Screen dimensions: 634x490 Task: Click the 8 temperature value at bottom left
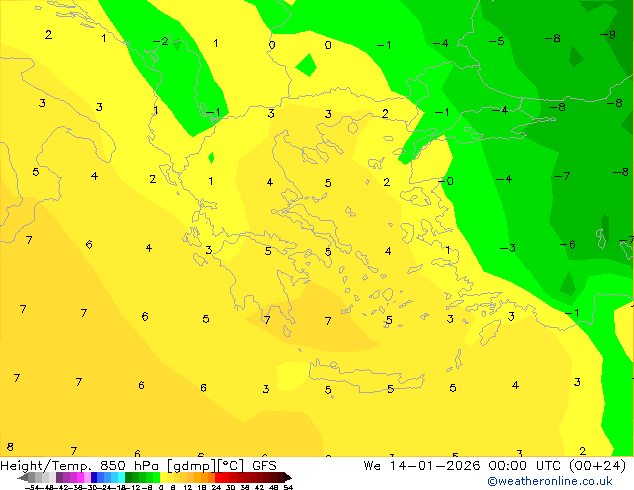pyautogui.click(x=10, y=447)
